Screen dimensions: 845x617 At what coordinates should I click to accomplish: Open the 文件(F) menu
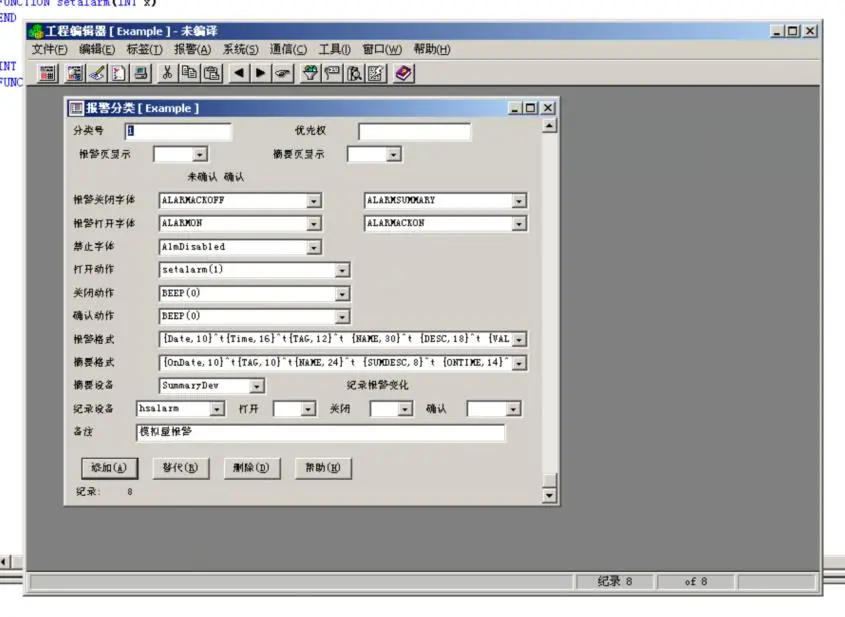pos(49,50)
